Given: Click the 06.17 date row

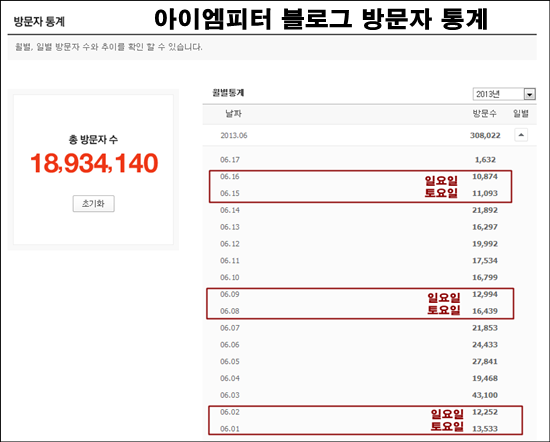Looking at the screenshot, I should [369, 160].
